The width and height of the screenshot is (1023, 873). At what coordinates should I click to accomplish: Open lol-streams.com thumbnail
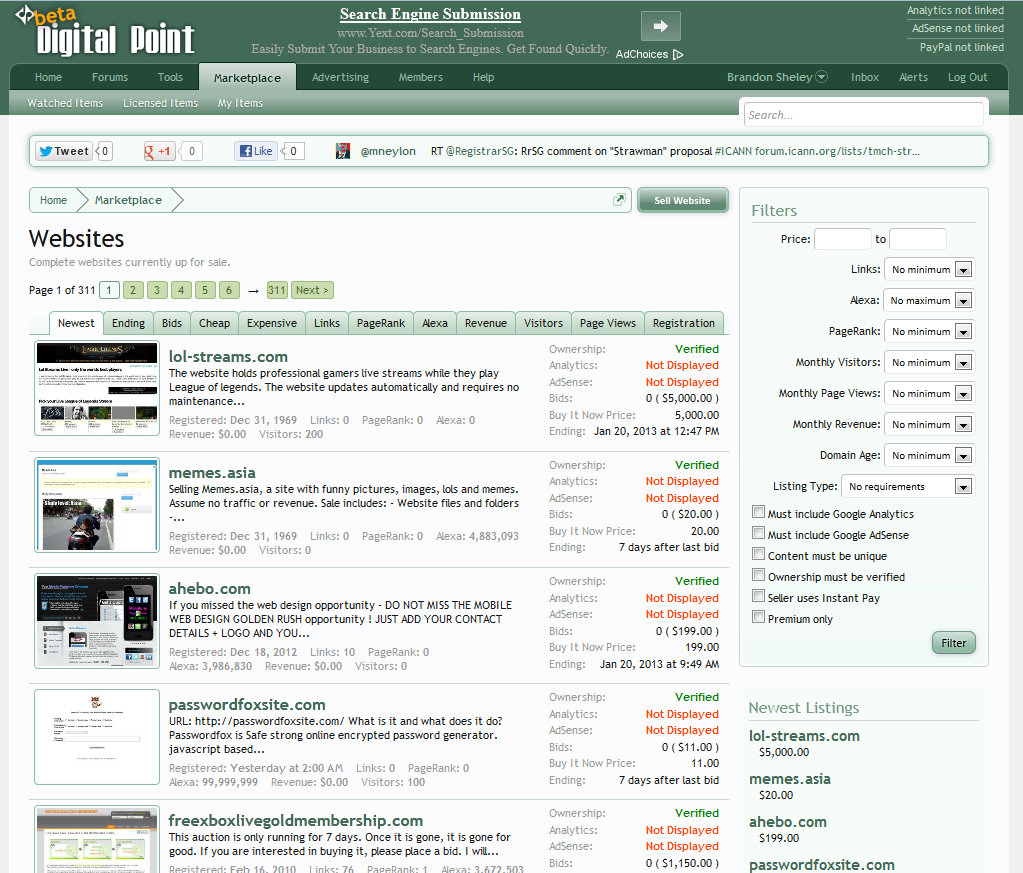pyautogui.click(x=97, y=388)
